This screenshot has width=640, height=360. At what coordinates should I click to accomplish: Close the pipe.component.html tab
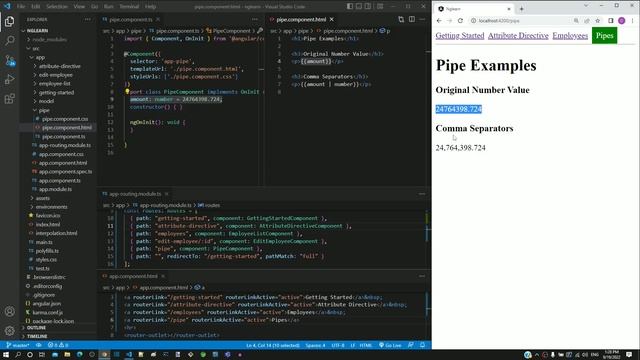(x=332, y=19)
